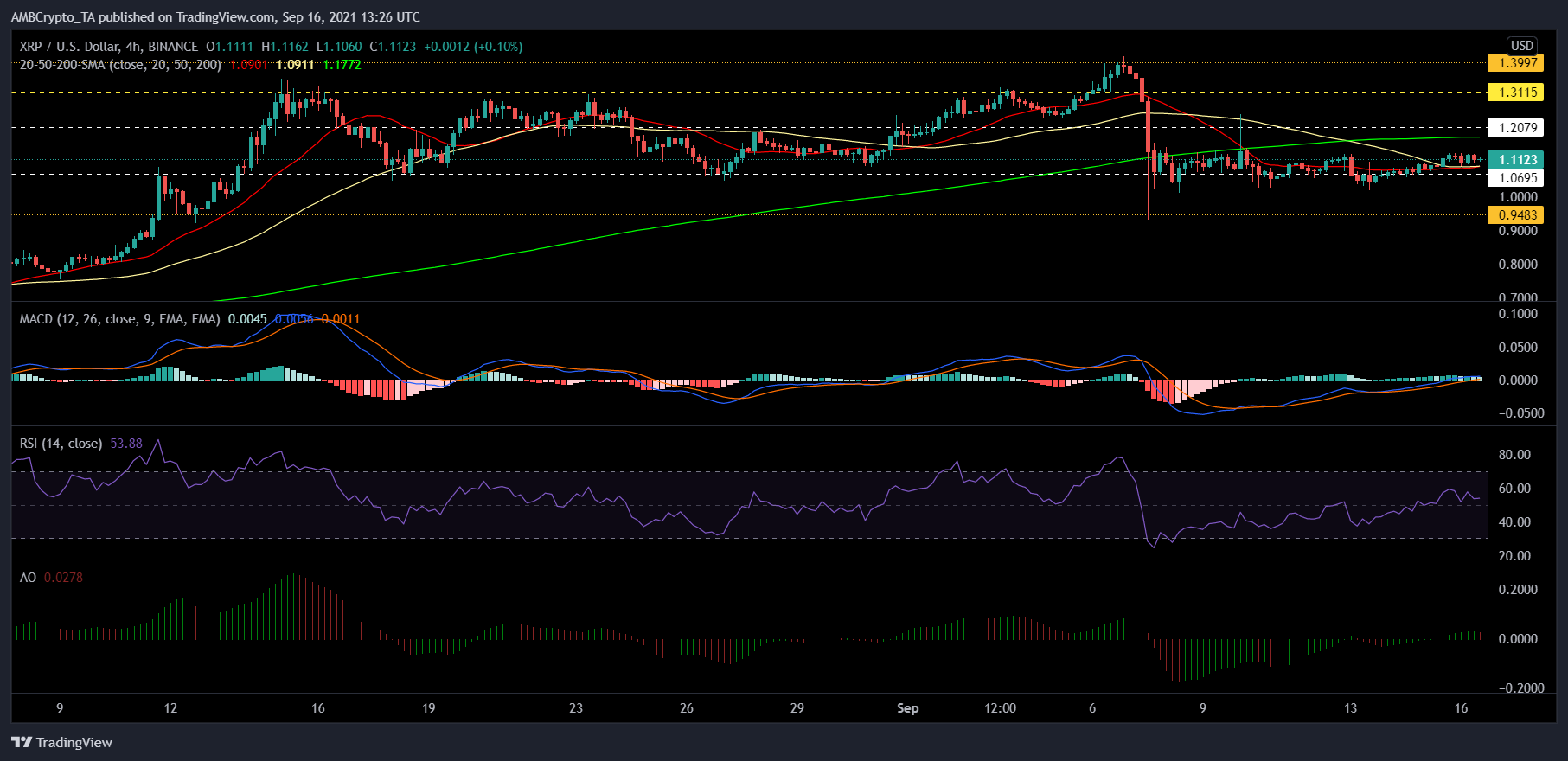This screenshot has height=761, width=1568.
Task: Click the AO value 0.0278
Action: tap(63, 578)
